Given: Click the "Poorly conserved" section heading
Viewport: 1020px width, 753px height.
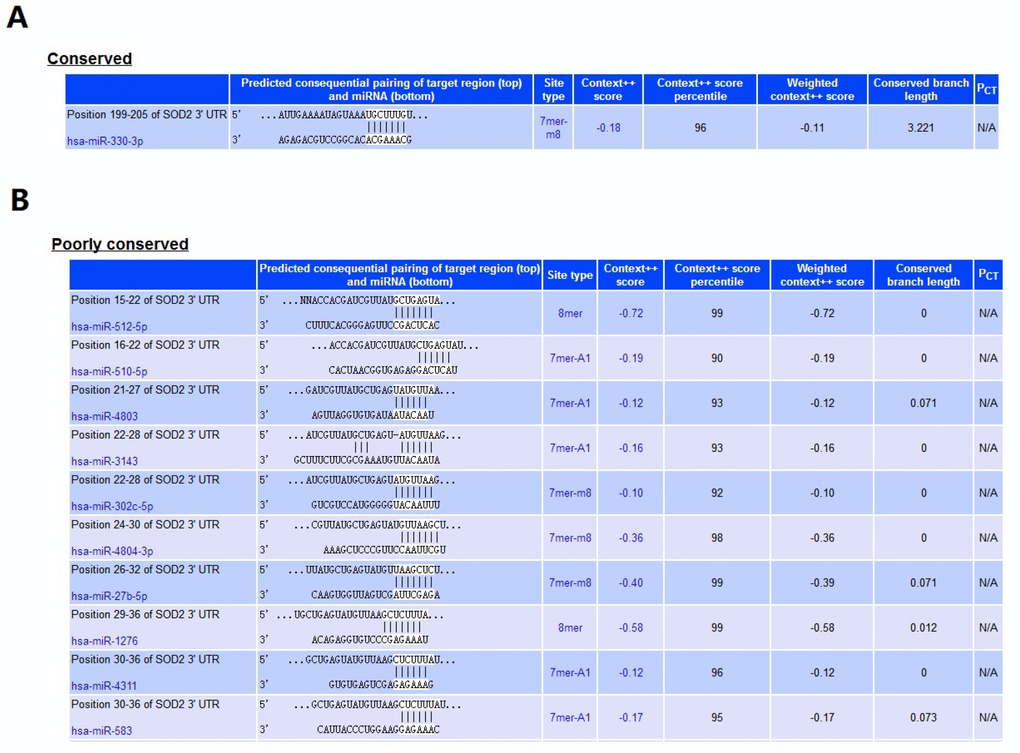Looking at the screenshot, I should 120,244.
